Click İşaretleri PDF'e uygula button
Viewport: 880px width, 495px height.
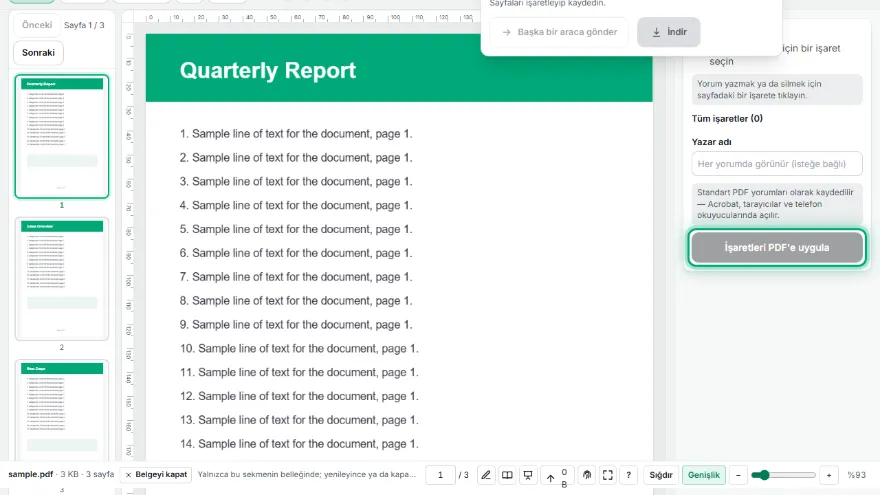(777, 248)
